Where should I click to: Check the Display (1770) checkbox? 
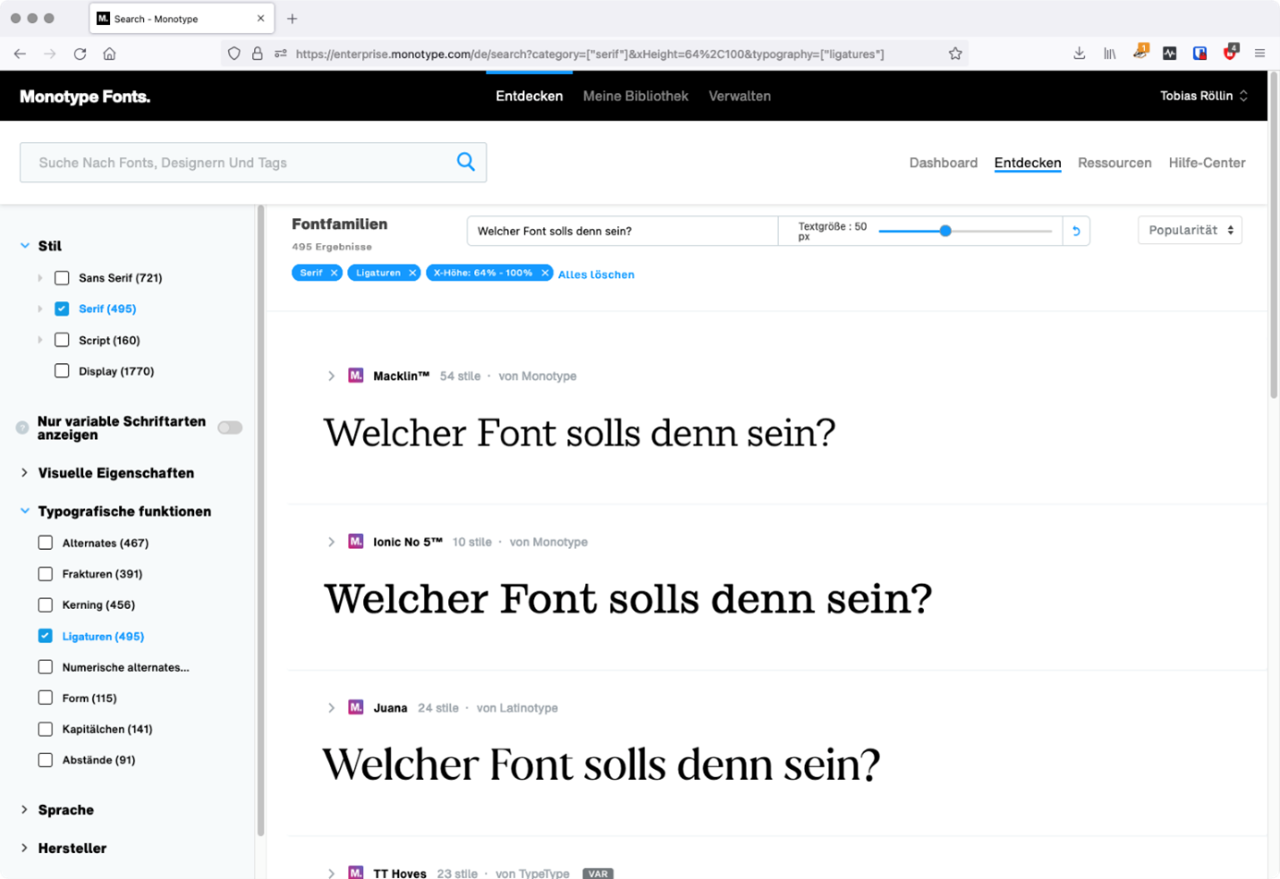[x=62, y=371]
